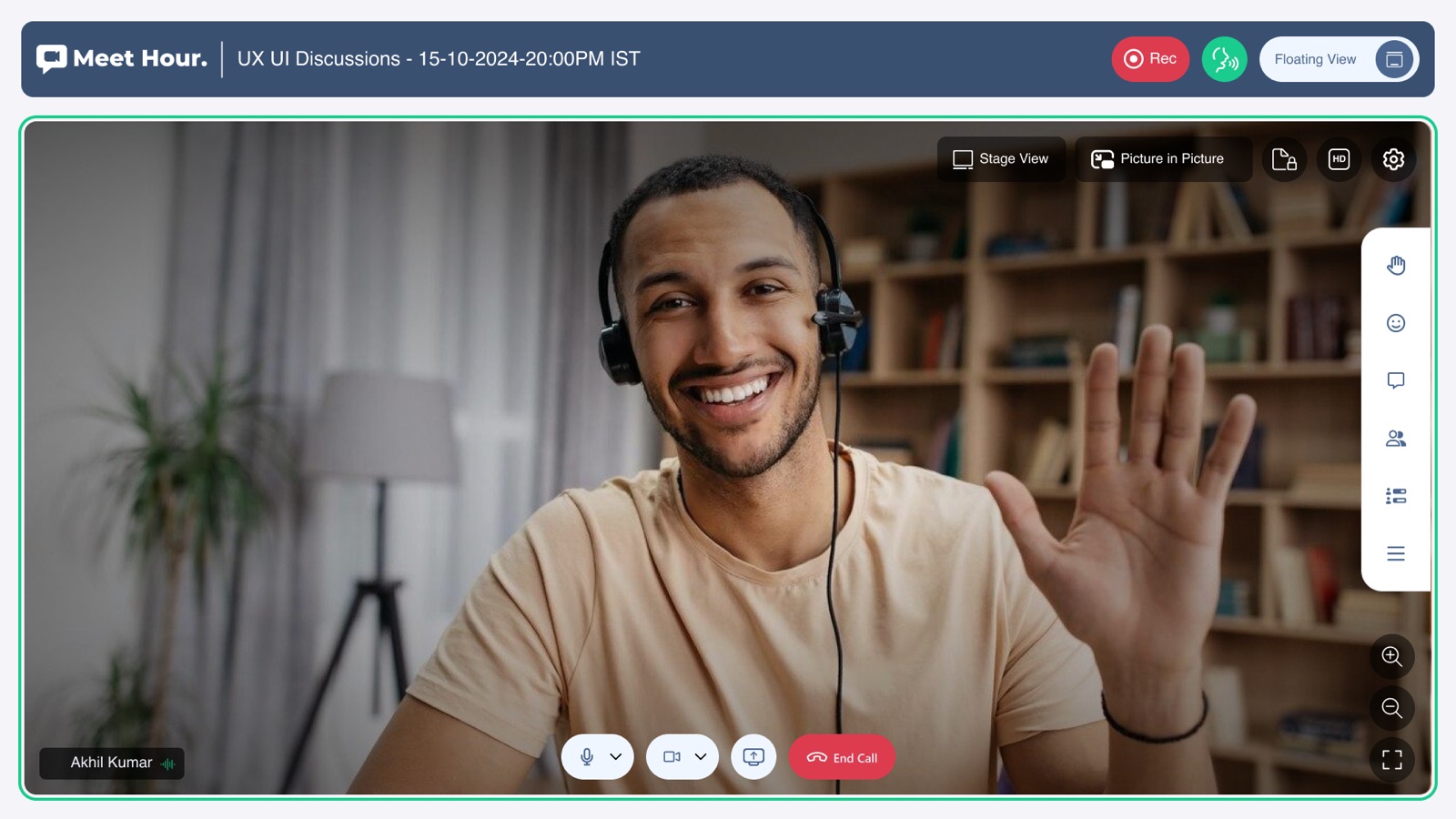1456x819 pixels.
Task: Toggle HD video quality
Action: [1339, 159]
